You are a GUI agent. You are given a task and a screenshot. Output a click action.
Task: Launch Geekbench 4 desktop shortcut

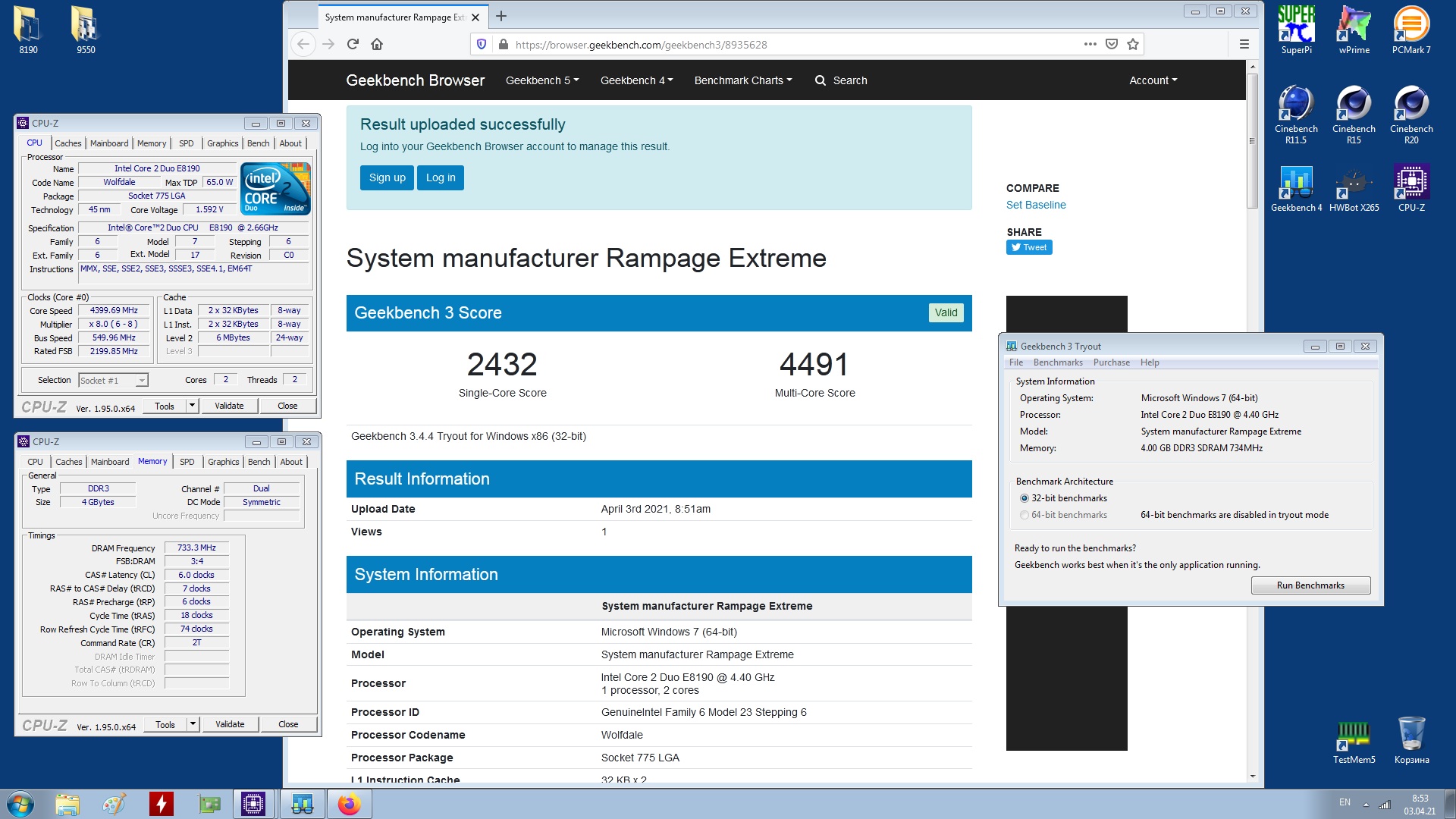pyautogui.click(x=1296, y=189)
